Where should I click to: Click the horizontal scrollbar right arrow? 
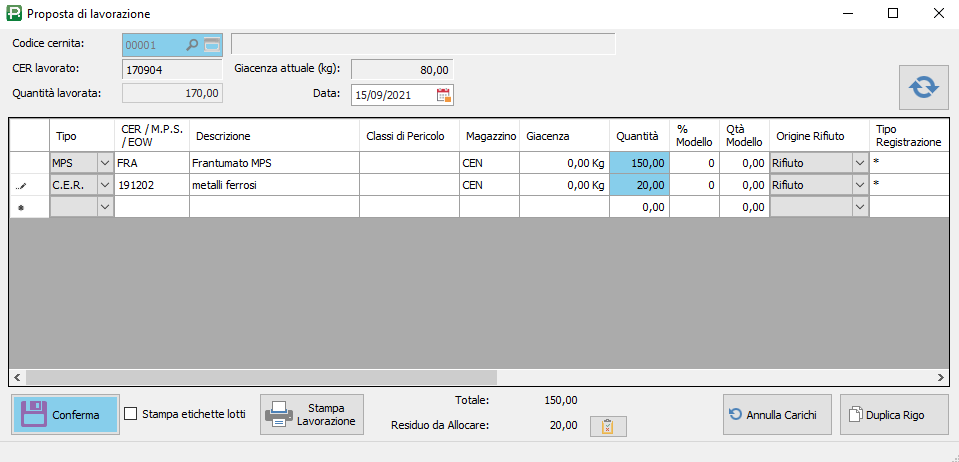pyautogui.click(x=941, y=377)
